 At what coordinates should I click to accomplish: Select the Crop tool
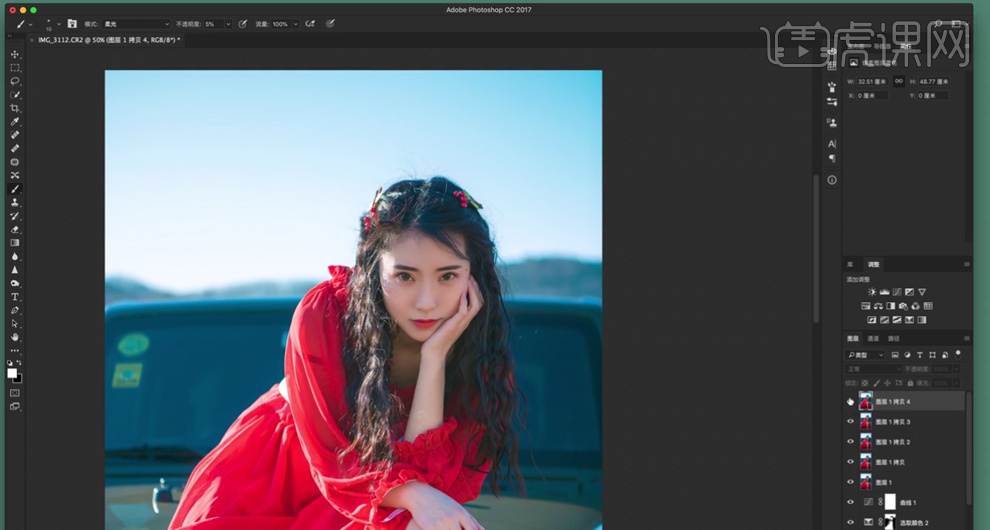[15, 108]
